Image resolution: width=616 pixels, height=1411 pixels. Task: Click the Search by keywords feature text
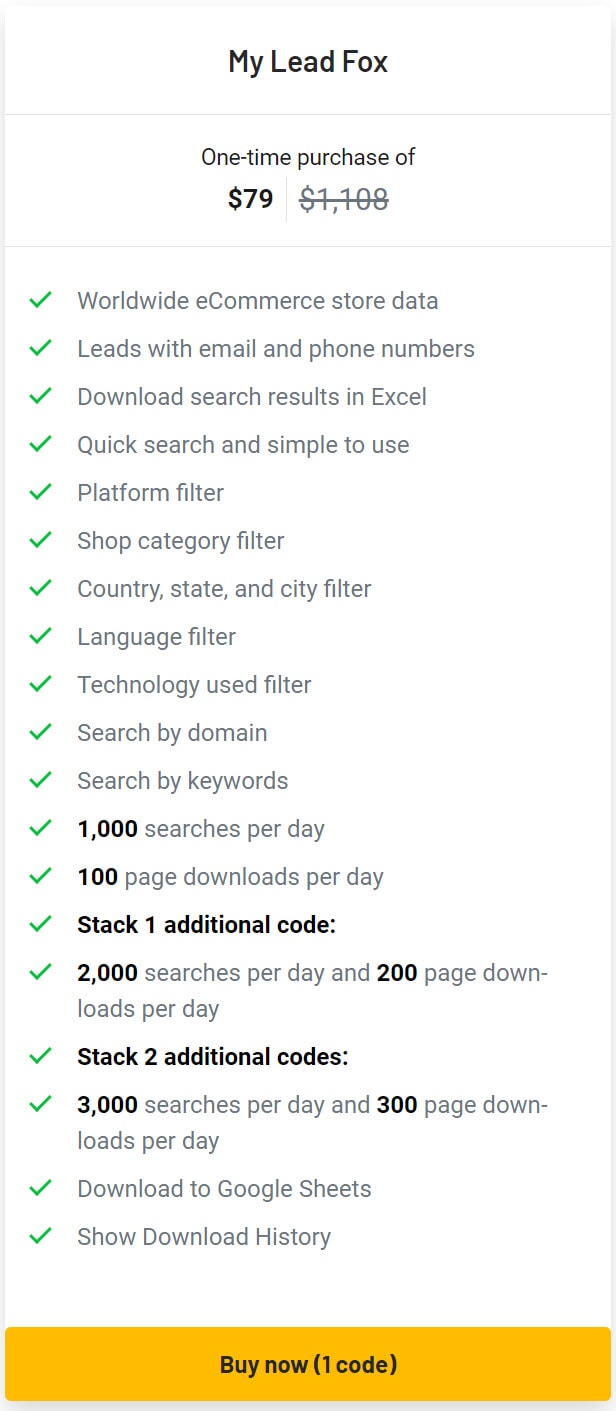click(183, 781)
